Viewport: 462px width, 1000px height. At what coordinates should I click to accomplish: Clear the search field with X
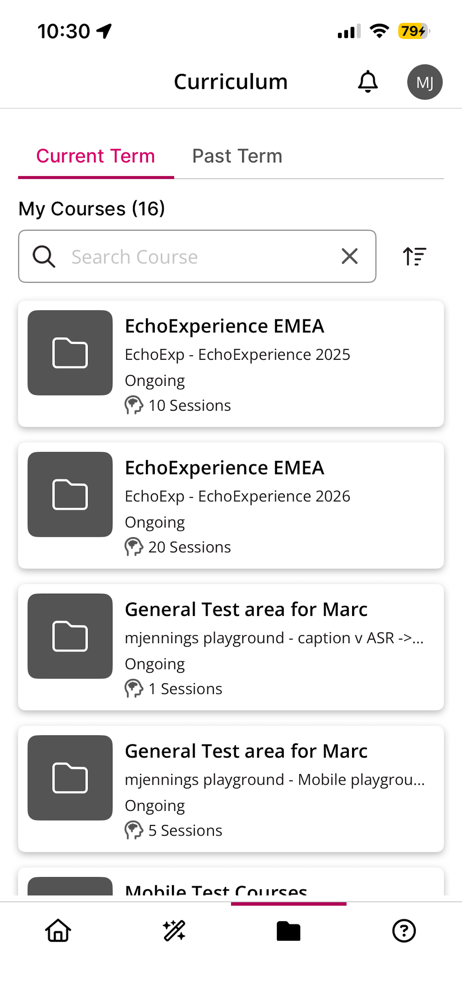pyautogui.click(x=350, y=256)
